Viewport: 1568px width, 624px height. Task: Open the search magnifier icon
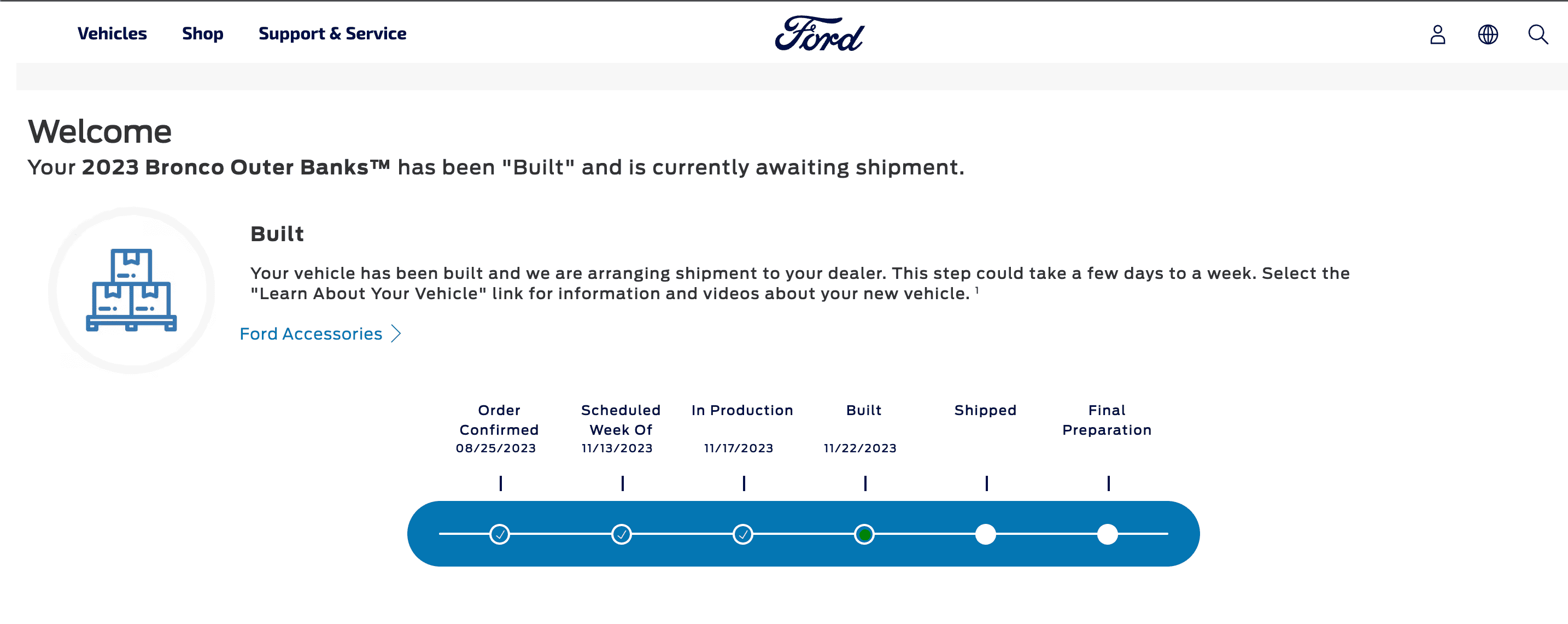pyautogui.click(x=1537, y=34)
